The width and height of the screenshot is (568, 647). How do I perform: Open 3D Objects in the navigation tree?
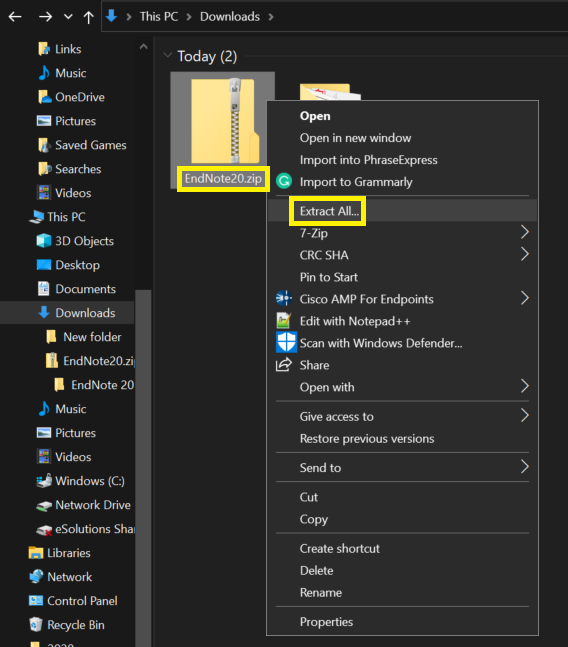click(x=84, y=241)
